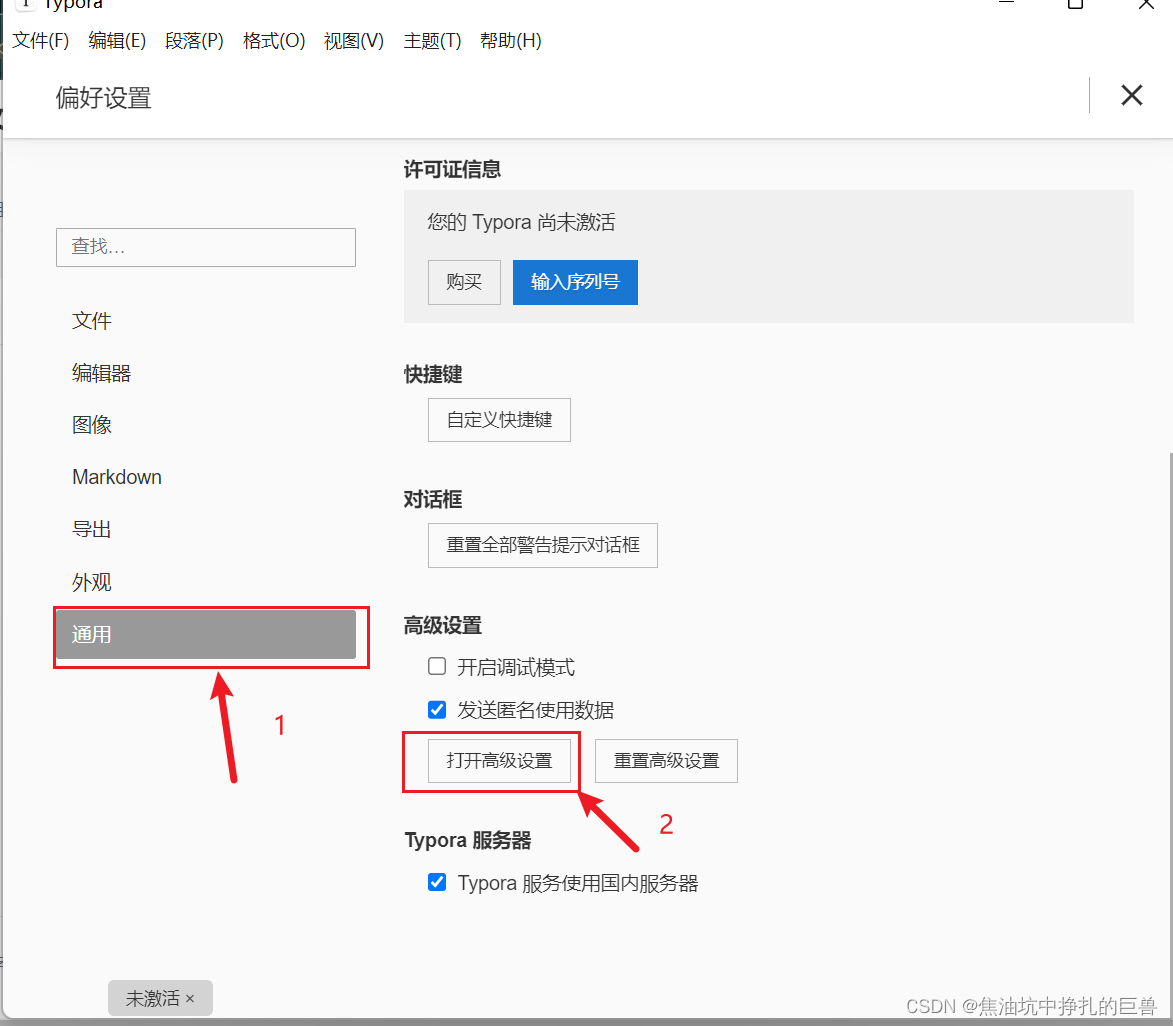Click the 购买 button

point(464,282)
